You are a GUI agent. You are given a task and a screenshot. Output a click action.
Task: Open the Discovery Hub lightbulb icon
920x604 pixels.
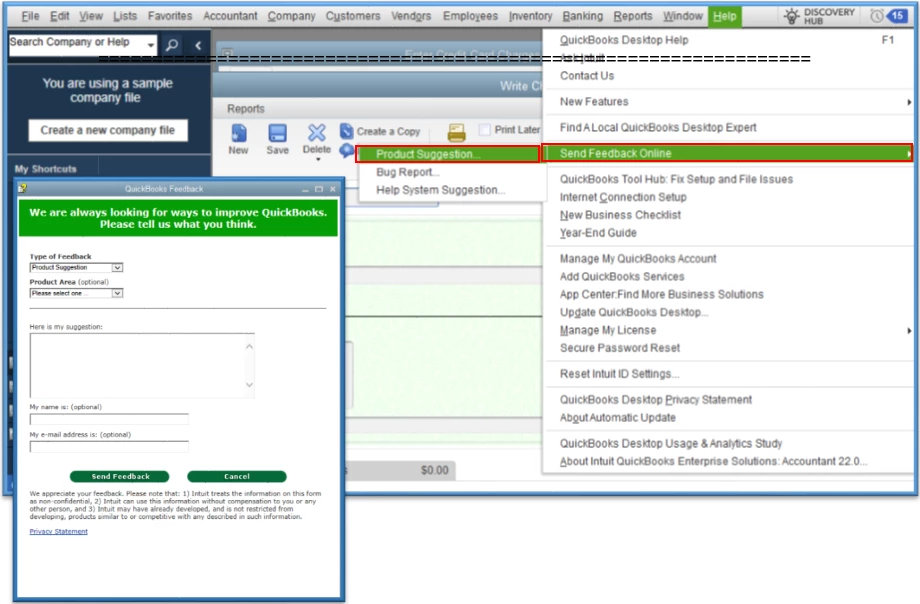pyautogui.click(x=792, y=16)
